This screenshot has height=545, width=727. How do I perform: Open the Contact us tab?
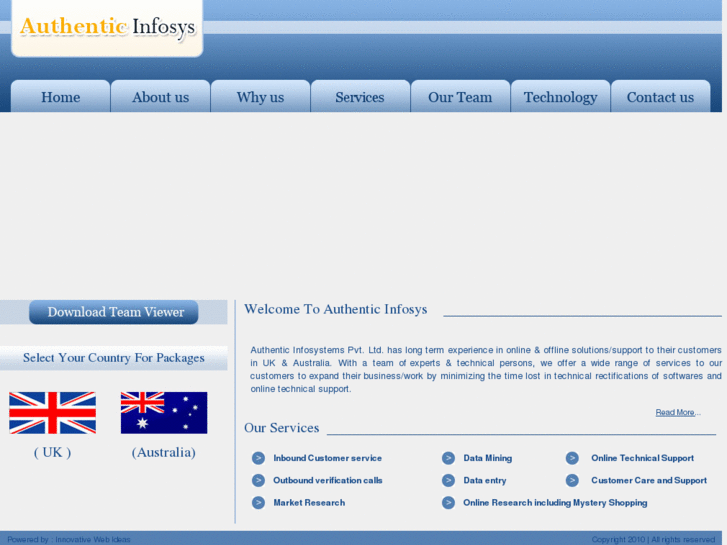coord(661,96)
